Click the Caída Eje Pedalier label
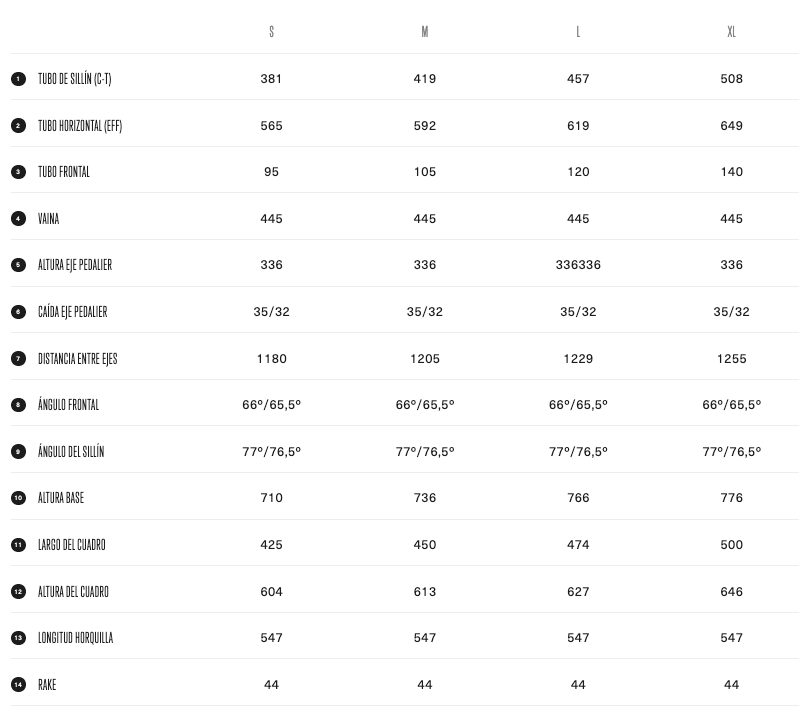The height and width of the screenshot is (719, 801). tap(72, 312)
